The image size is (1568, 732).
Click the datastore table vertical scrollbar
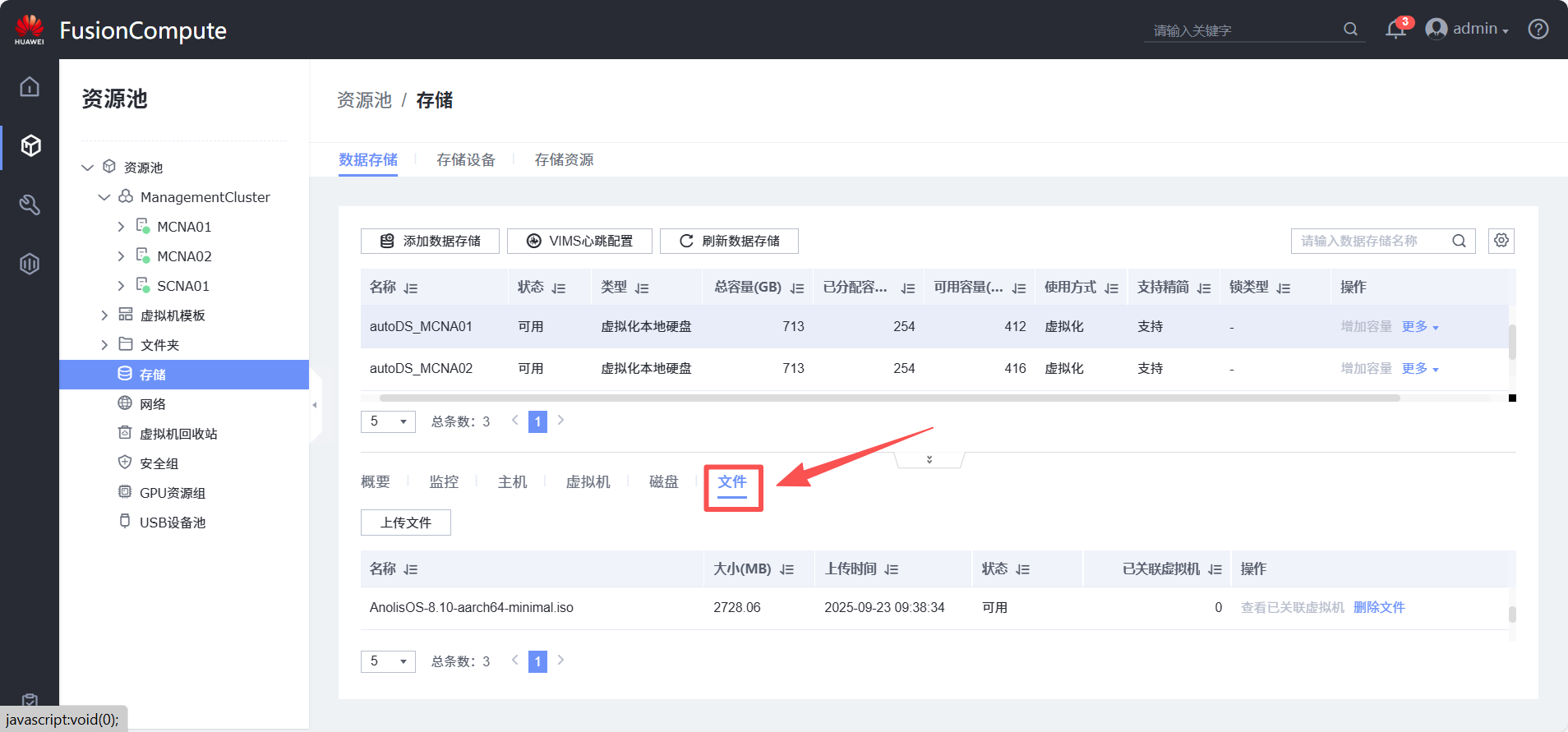1512,341
